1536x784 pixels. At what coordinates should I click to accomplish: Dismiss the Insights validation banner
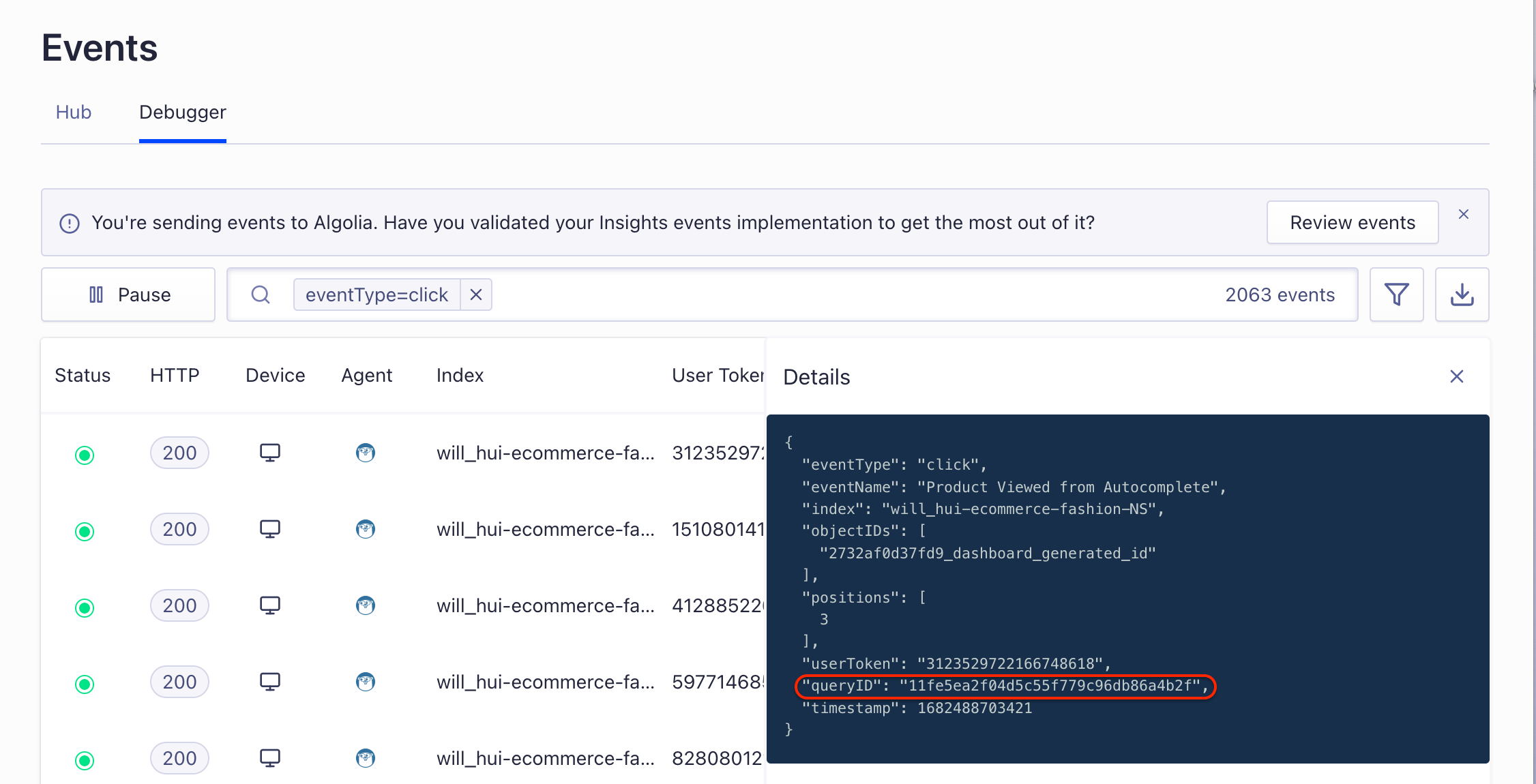[1464, 214]
